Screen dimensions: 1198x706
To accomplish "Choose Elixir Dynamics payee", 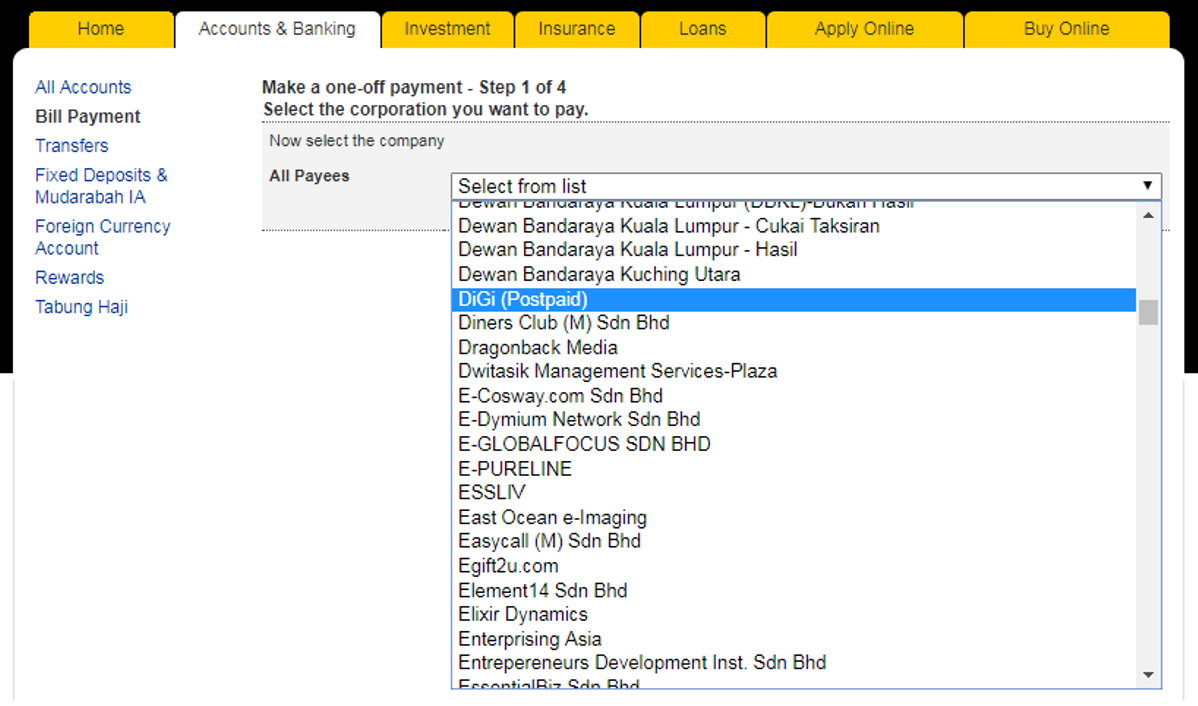I will (794, 614).
